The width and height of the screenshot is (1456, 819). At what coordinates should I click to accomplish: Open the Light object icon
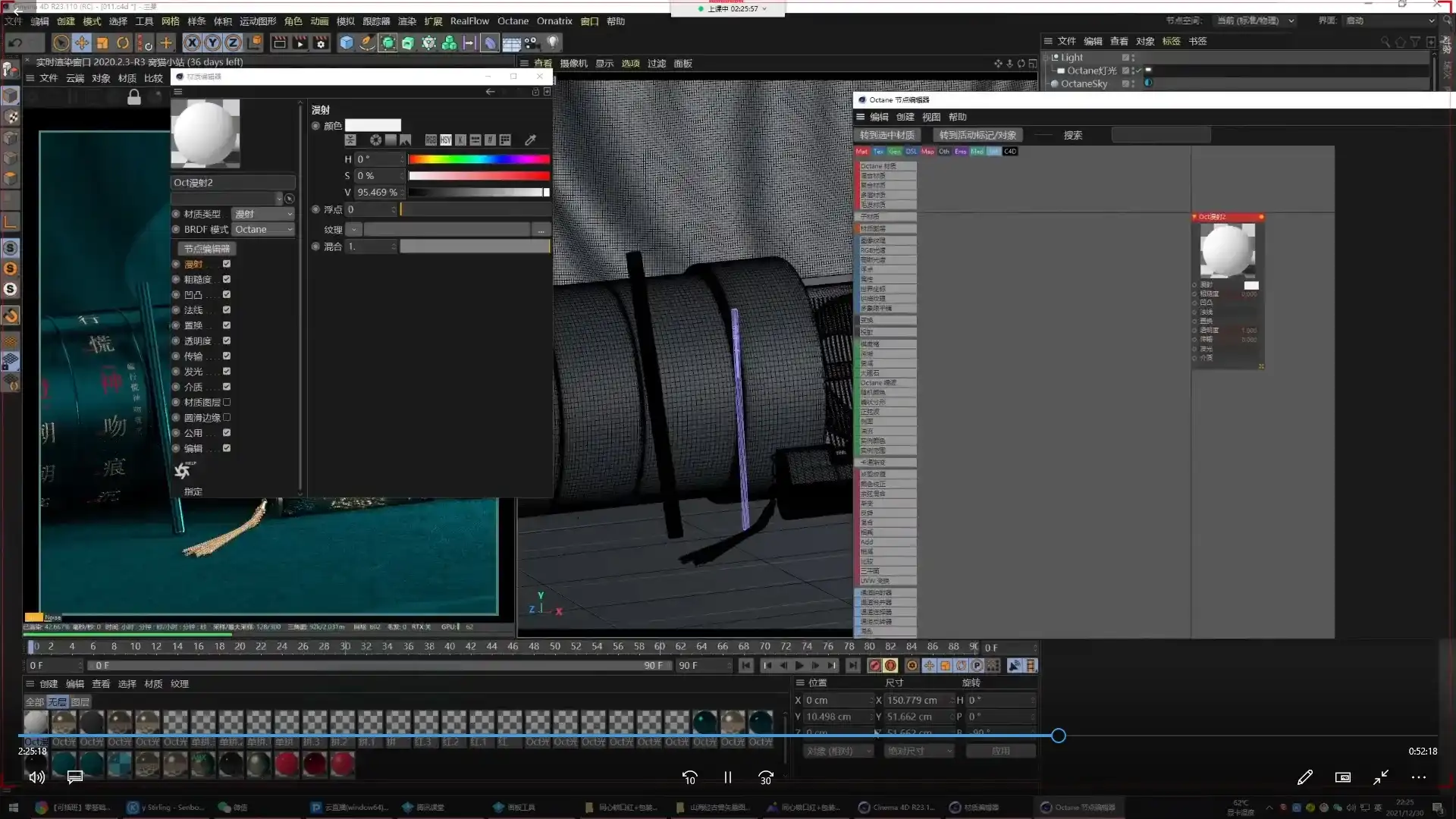[553, 43]
